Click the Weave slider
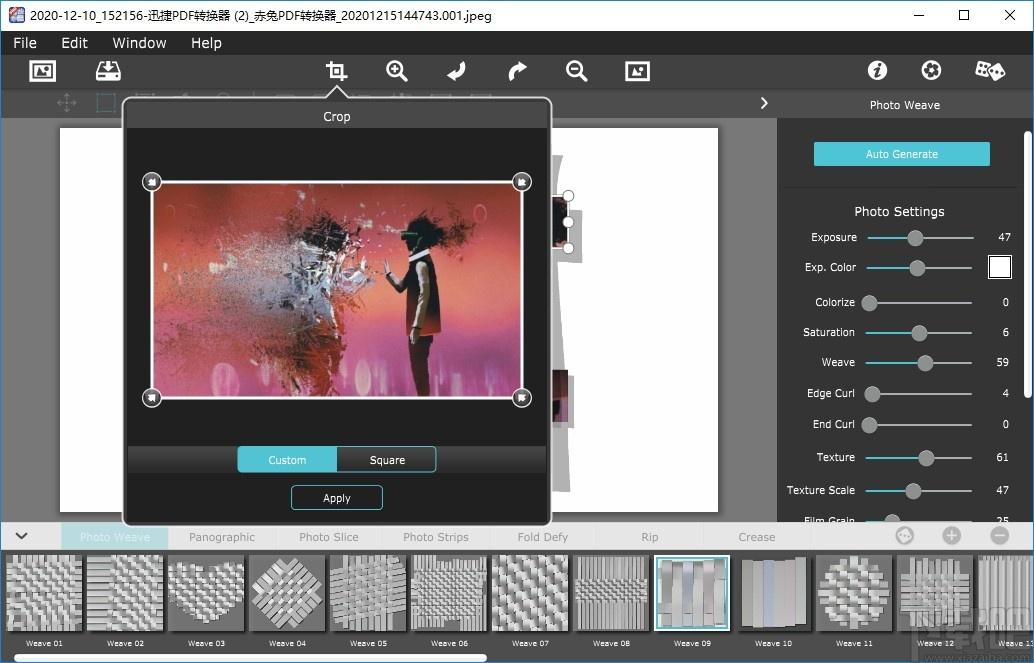This screenshot has width=1034, height=663. point(919,363)
